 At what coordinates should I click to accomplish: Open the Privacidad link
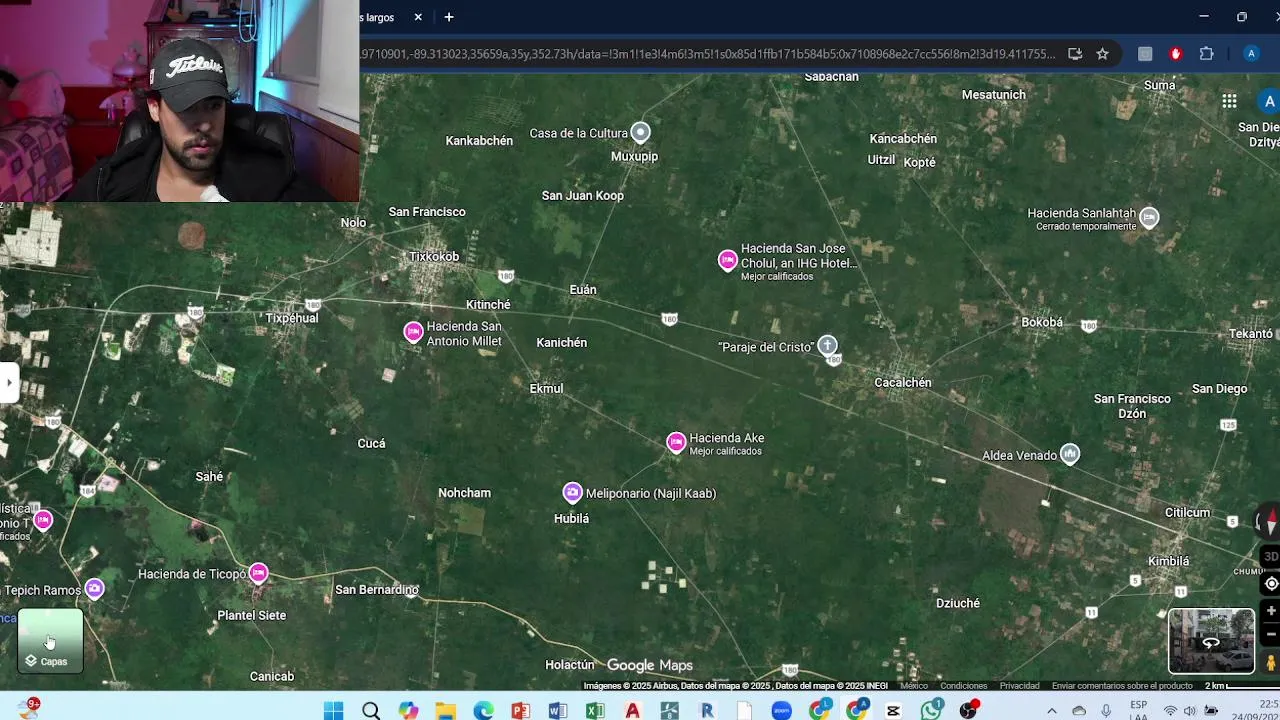click(x=1019, y=686)
